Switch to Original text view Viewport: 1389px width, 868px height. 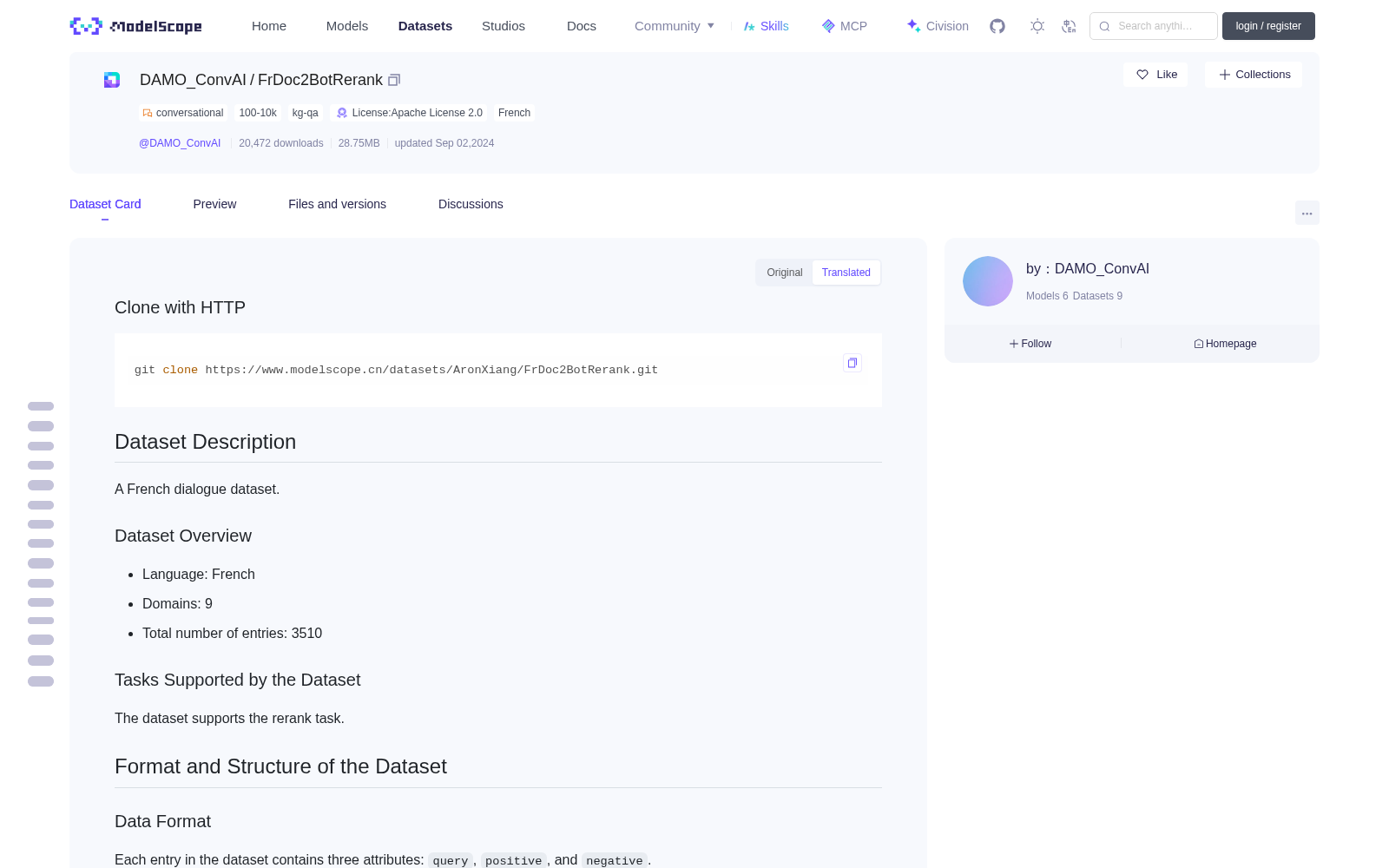coord(785,273)
